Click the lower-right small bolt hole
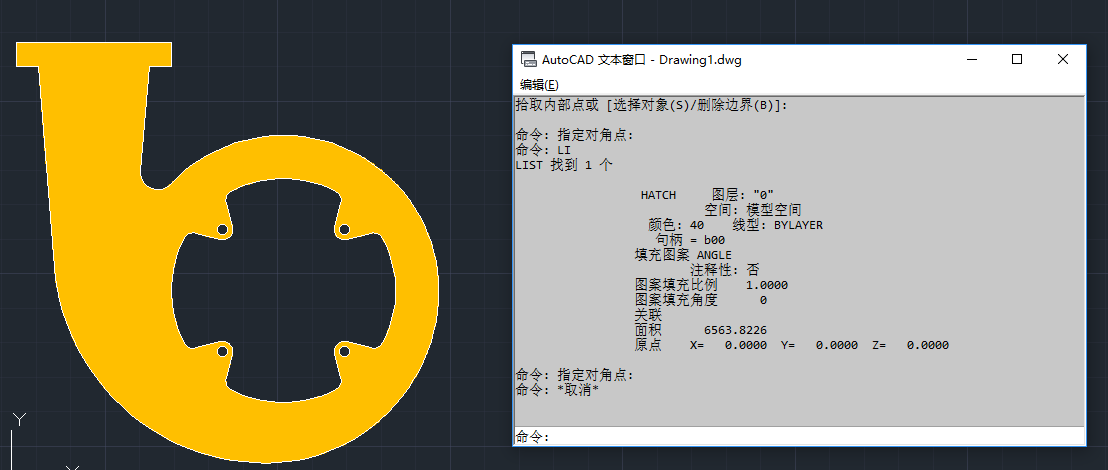The height and width of the screenshot is (470, 1108). 344,350
